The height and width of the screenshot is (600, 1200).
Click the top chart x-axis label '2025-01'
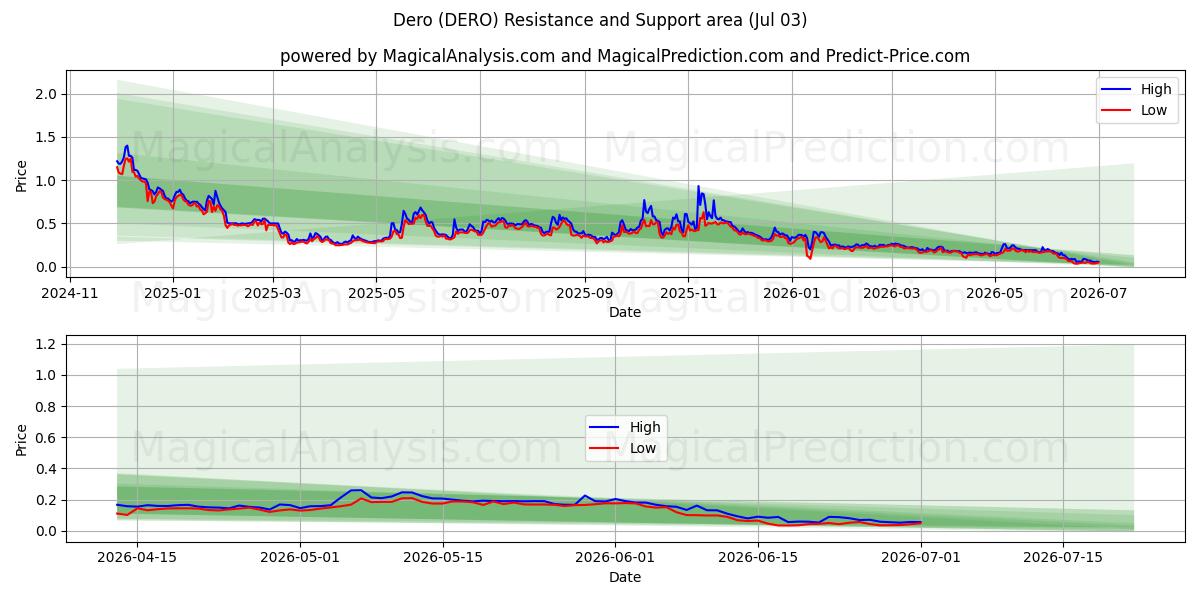coord(173,294)
